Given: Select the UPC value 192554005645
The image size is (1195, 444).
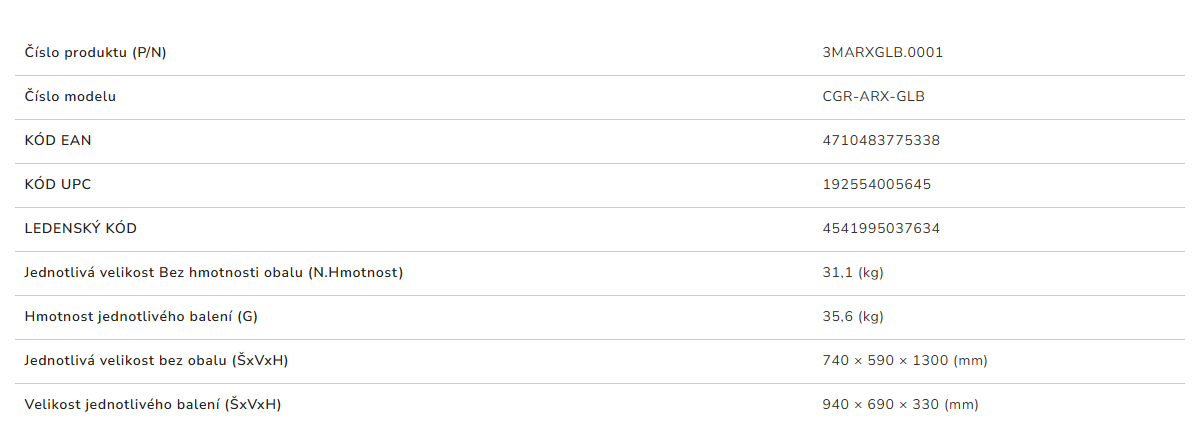Looking at the screenshot, I should coord(877,184).
